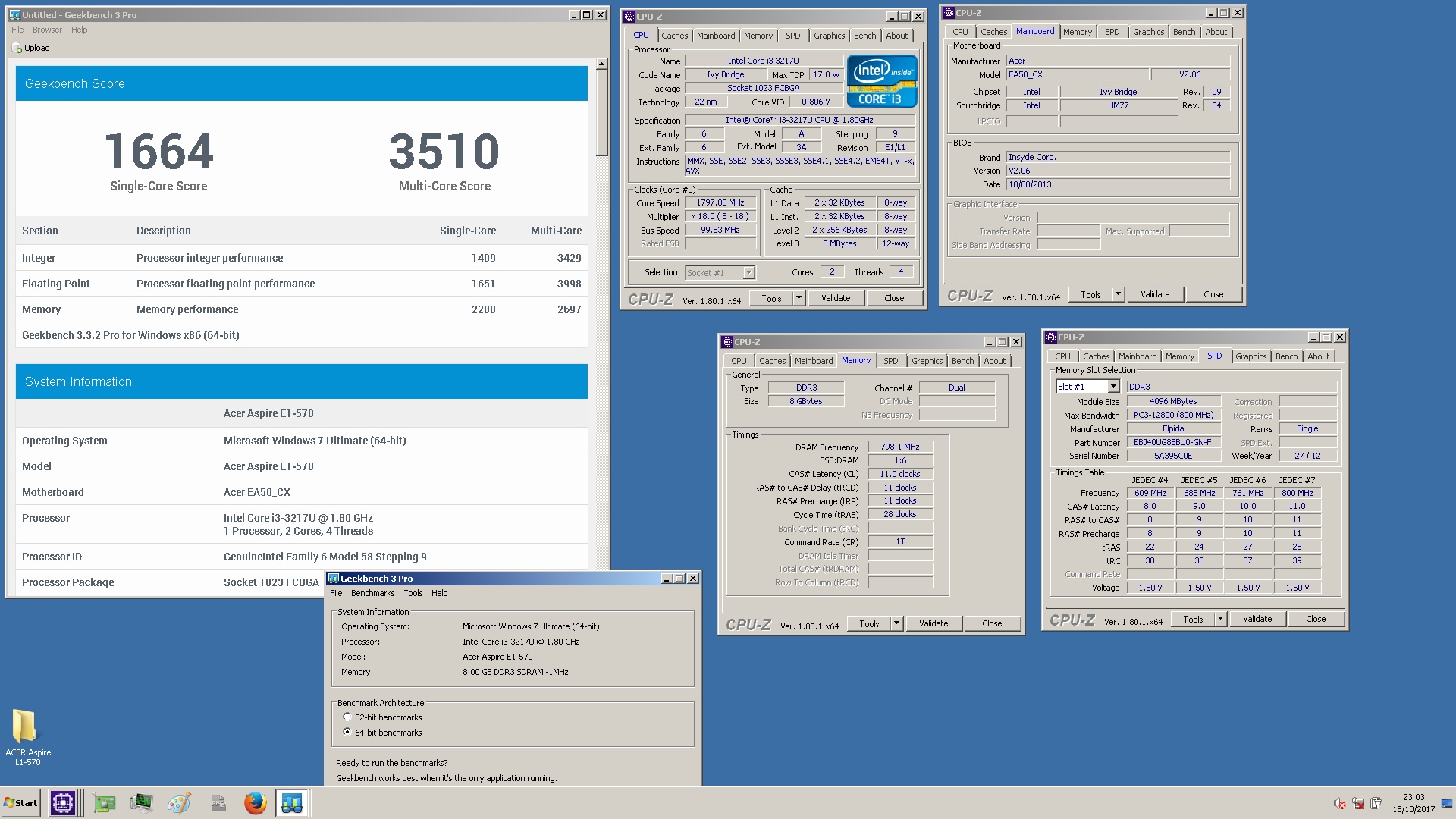Image resolution: width=1456 pixels, height=819 pixels.
Task: Click the BIOS Date field 10/08/2013
Action: [x=1118, y=184]
